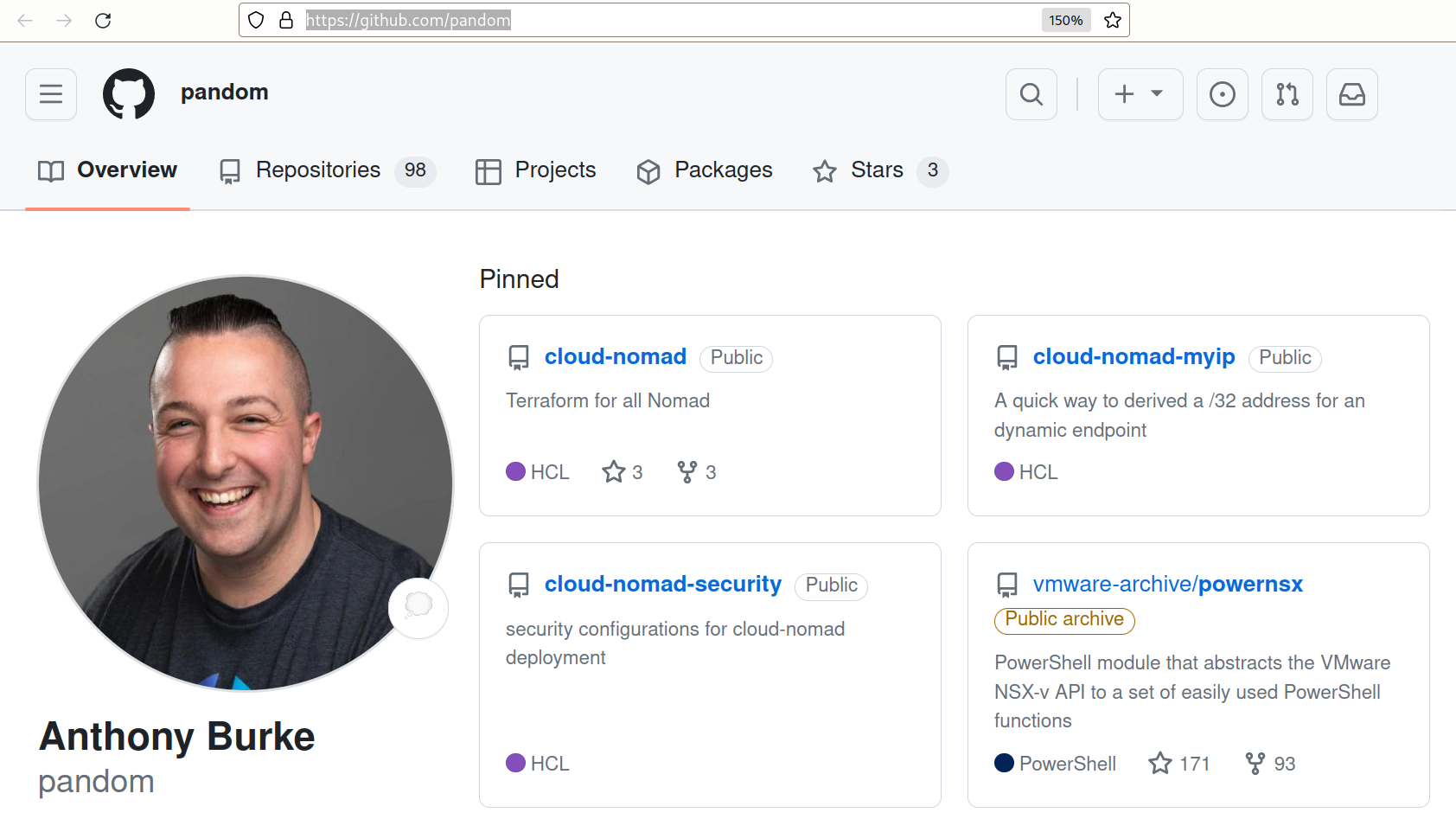Click the HCL language dot for cloud-nomad-myip
The height and width of the screenshot is (819, 1456).
coord(1004,471)
